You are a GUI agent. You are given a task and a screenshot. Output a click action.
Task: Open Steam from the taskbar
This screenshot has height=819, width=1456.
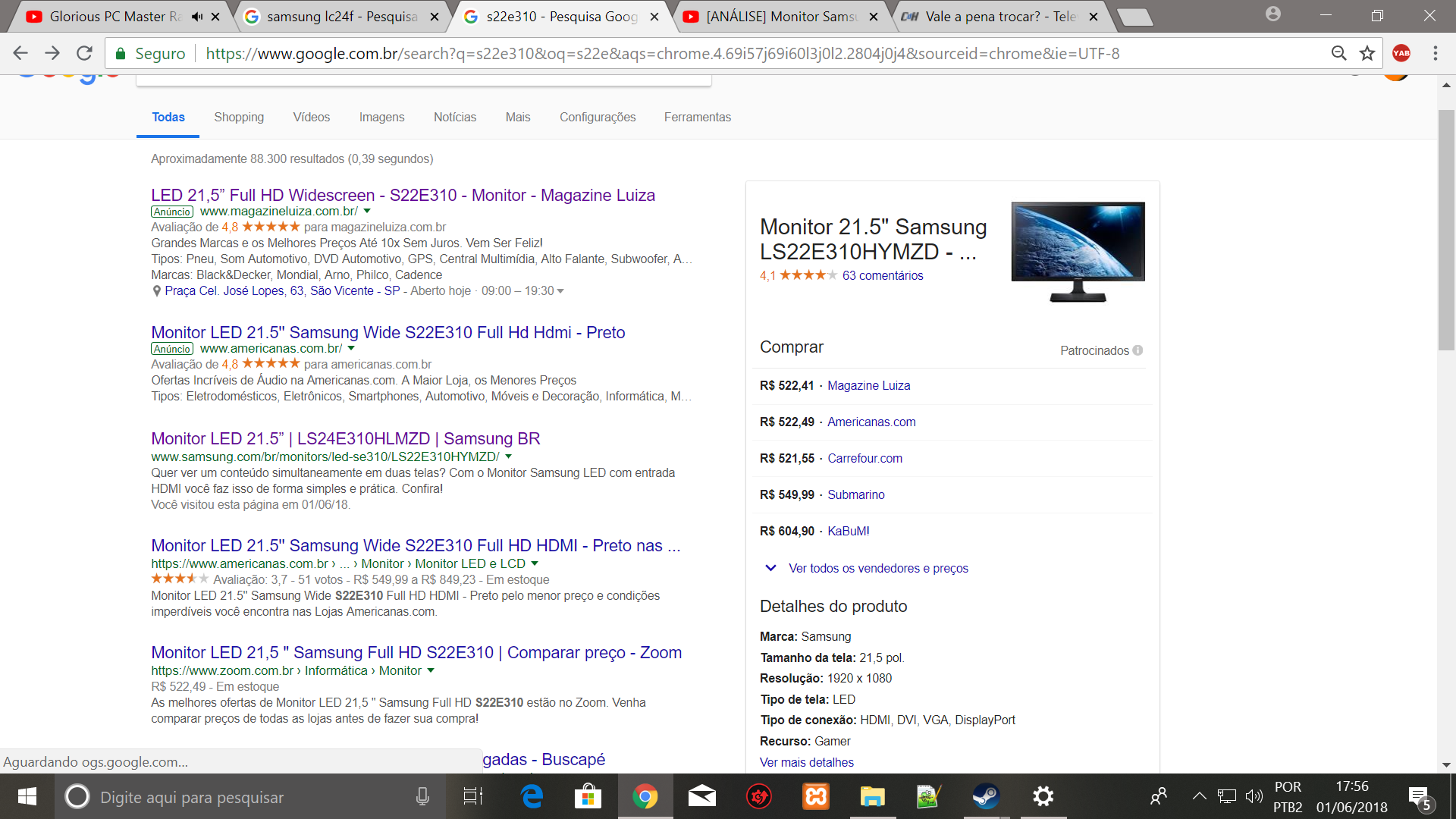pyautogui.click(x=986, y=796)
